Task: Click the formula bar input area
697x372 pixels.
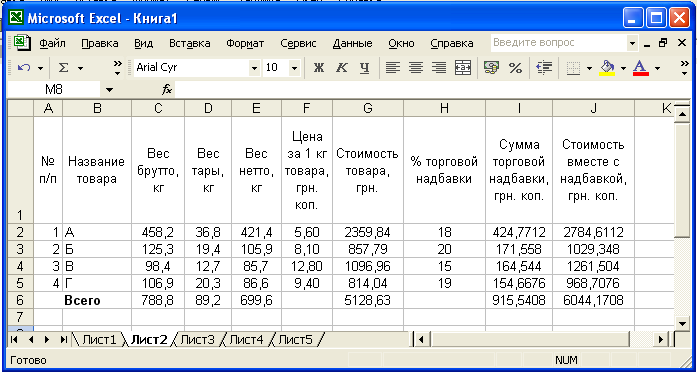Action: [x=432, y=90]
